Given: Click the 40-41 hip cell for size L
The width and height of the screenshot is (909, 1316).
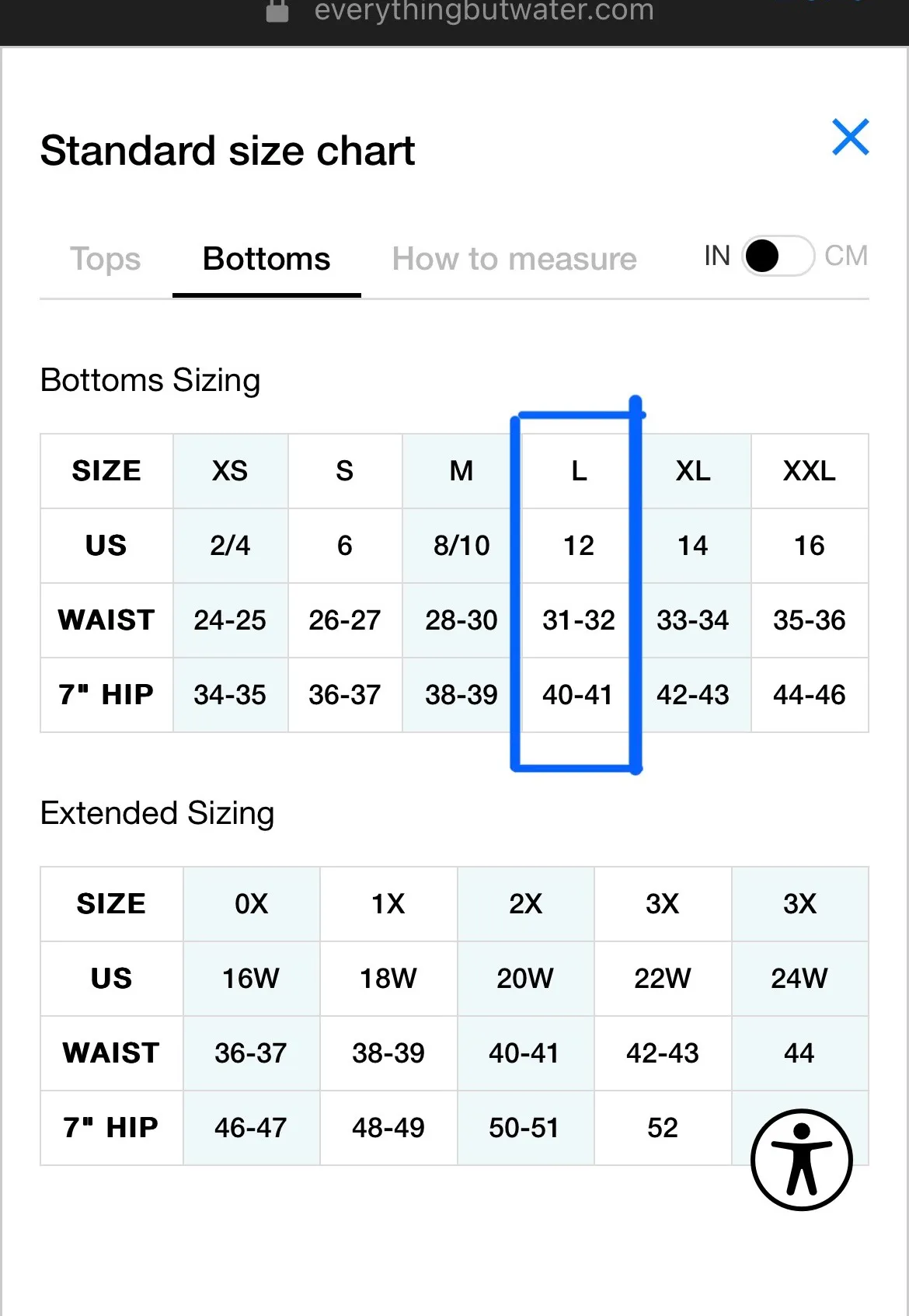Looking at the screenshot, I should tap(577, 695).
